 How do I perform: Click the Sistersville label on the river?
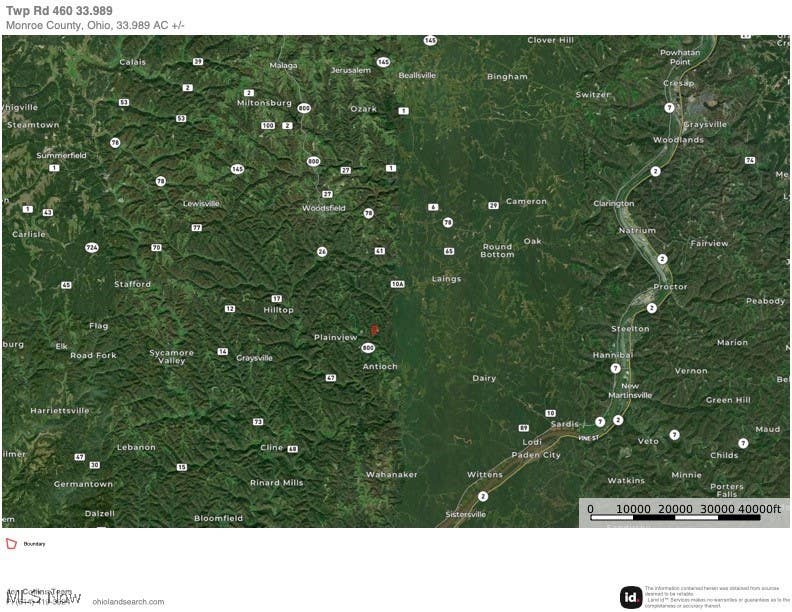[466, 514]
